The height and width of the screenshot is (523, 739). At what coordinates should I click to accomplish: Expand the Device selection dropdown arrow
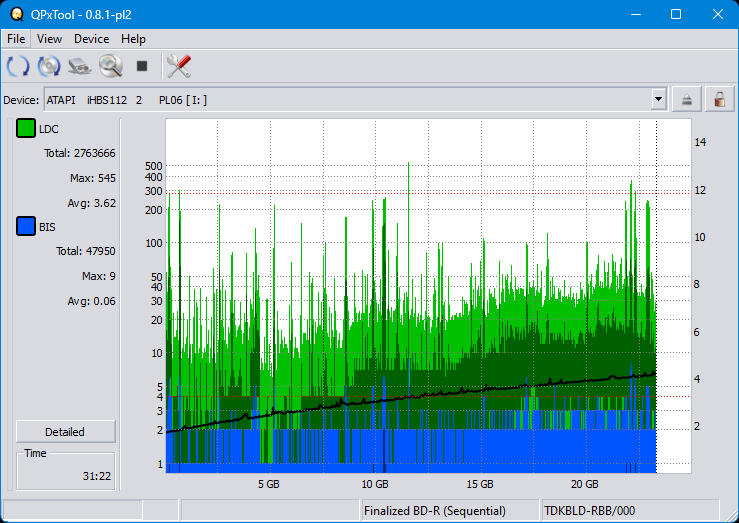658,99
